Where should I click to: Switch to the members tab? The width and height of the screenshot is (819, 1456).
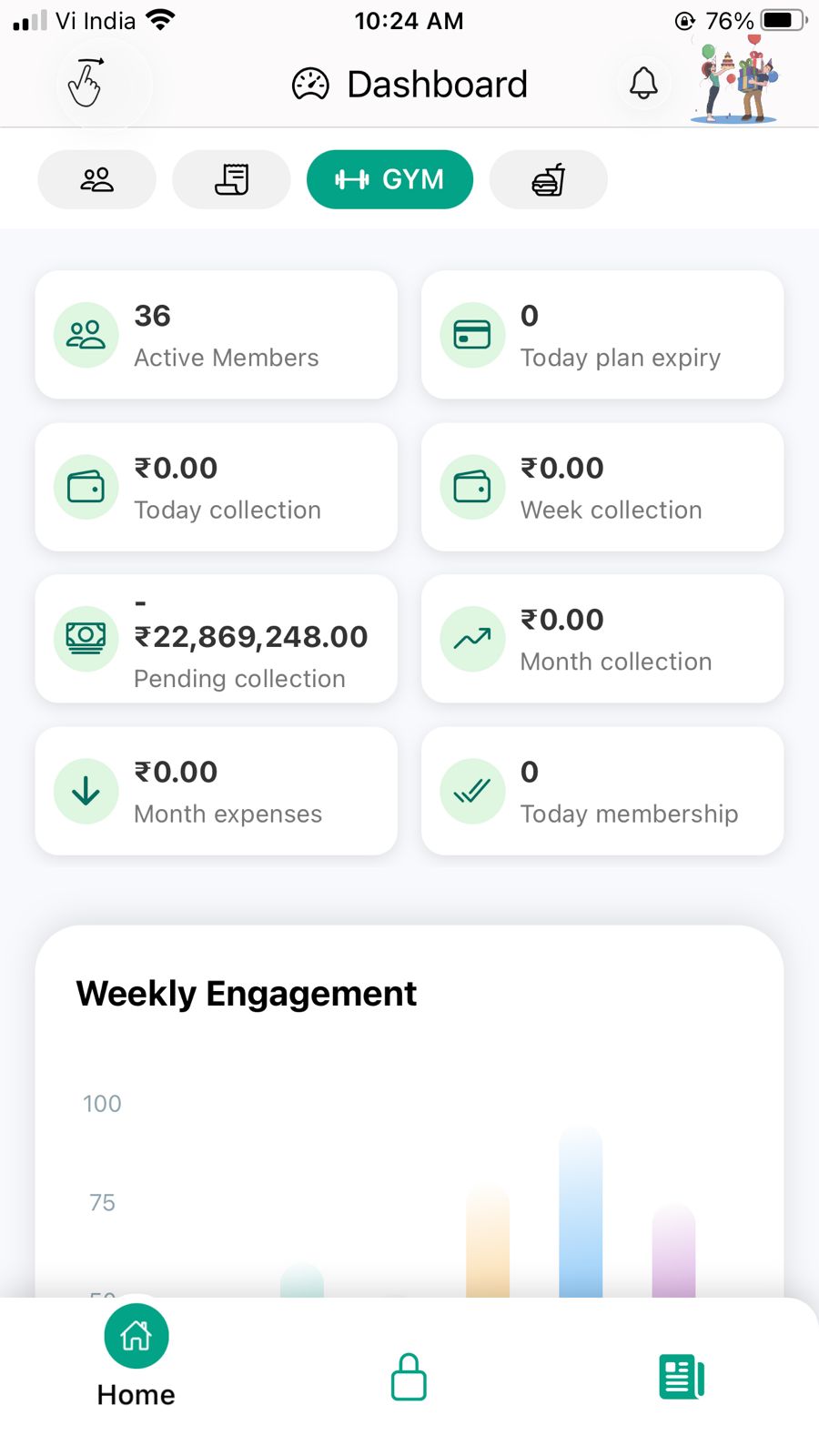tap(96, 179)
